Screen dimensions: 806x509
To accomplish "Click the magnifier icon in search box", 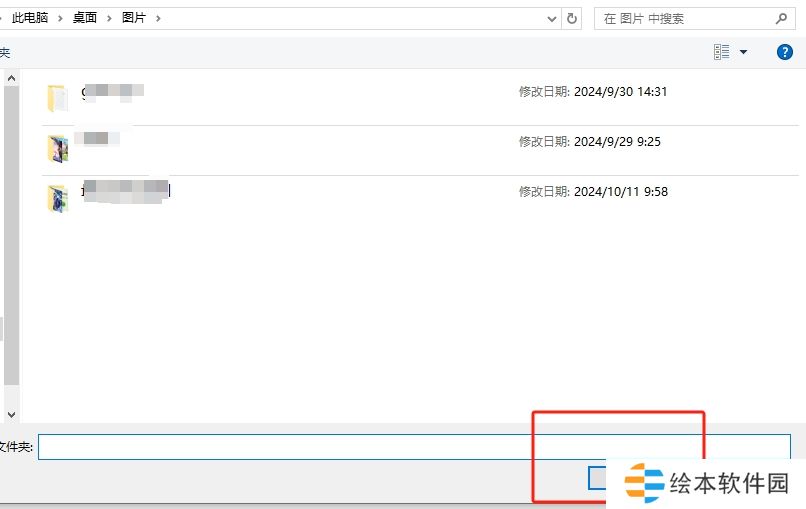I will (781, 18).
